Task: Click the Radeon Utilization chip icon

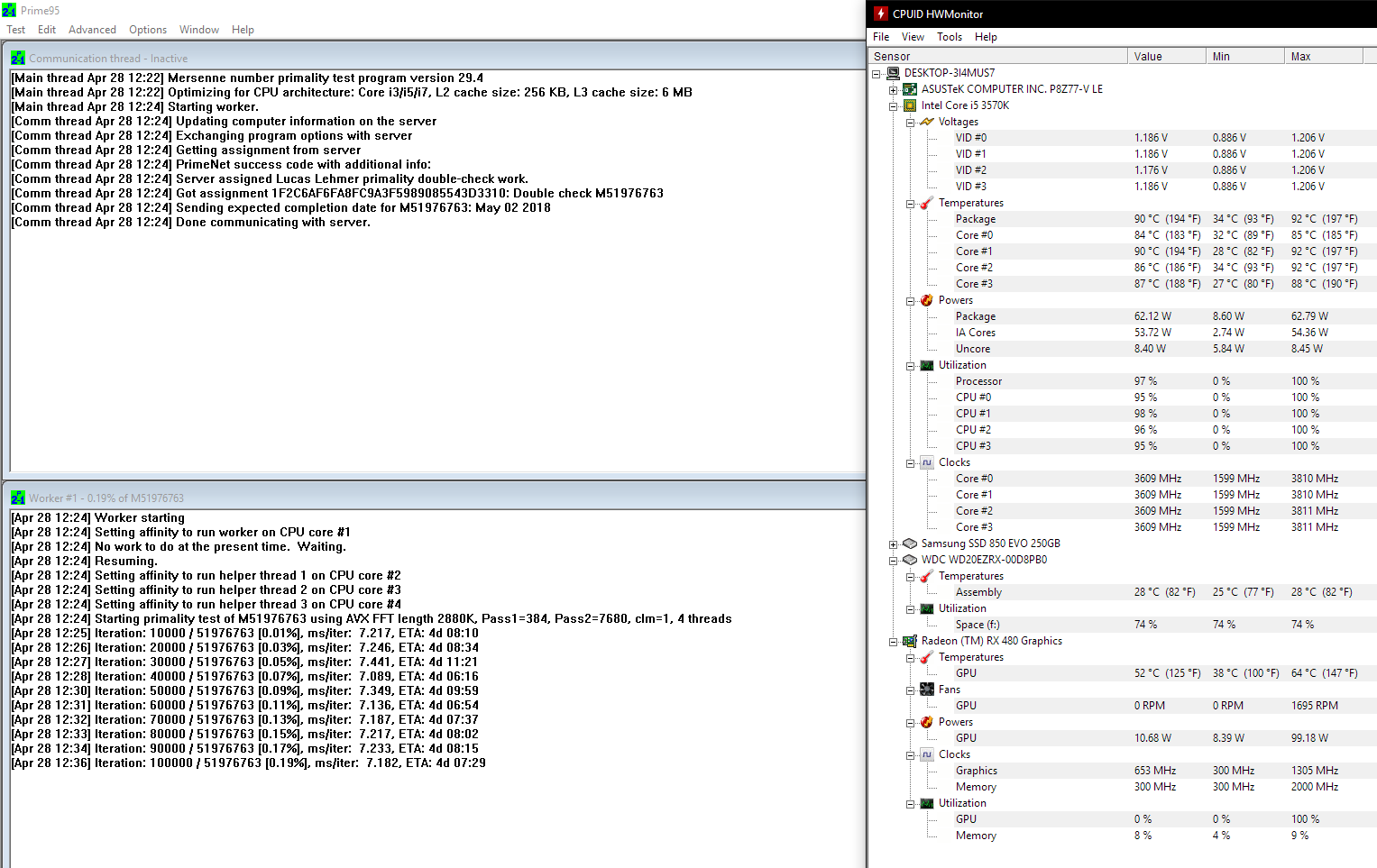Action: (927, 803)
